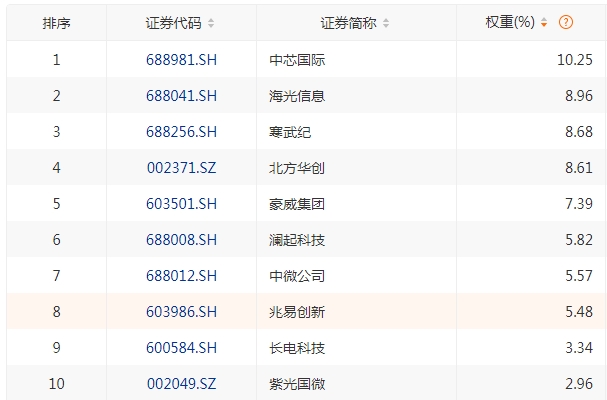Open the weight help question-mark icon

click(566, 22)
